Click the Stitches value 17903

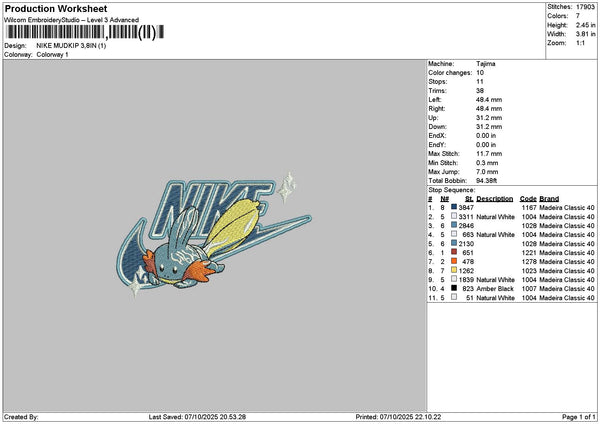585,7
